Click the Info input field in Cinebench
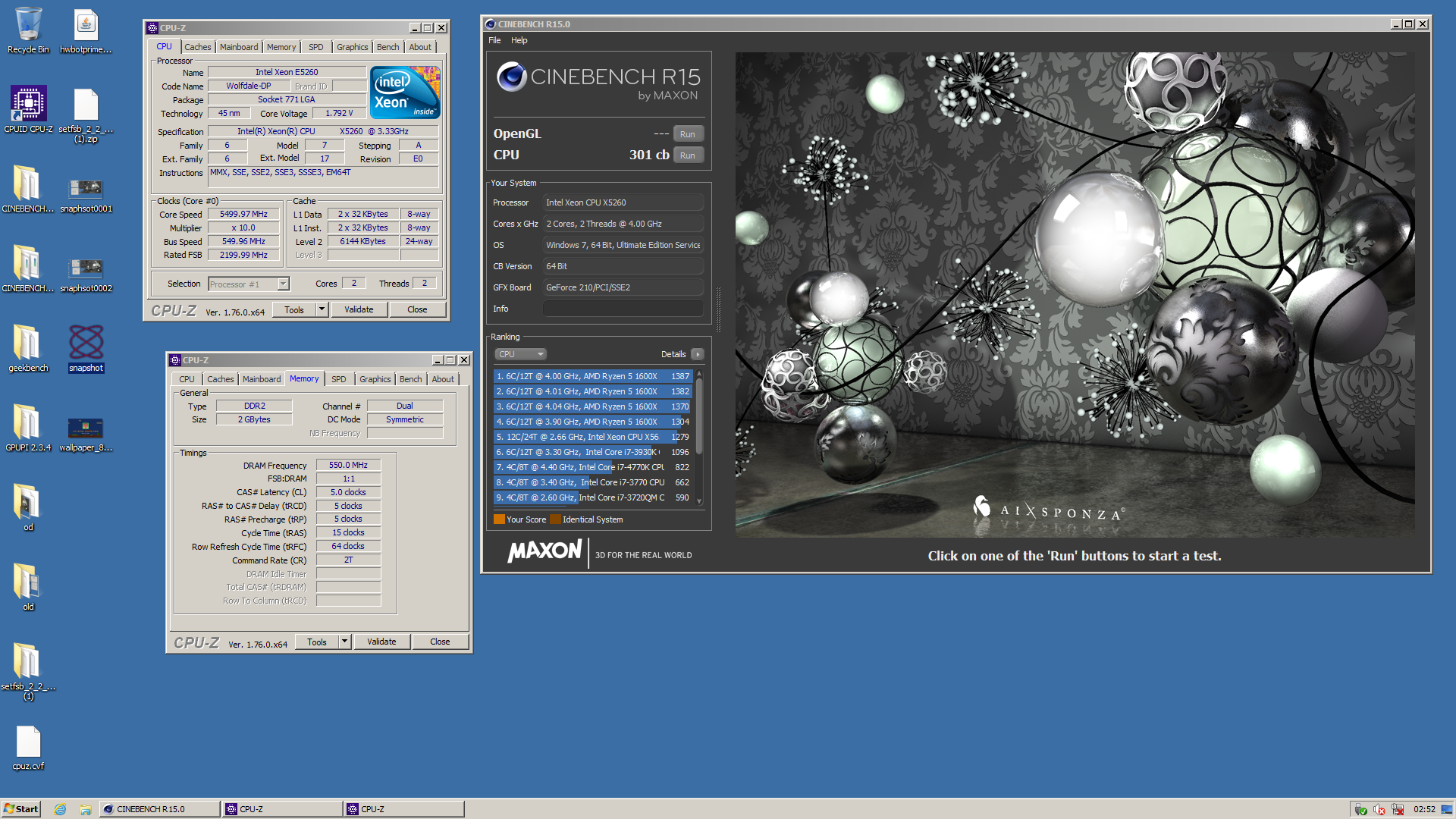The height and width of the screenshot is (819, 1456). (623, 309)
